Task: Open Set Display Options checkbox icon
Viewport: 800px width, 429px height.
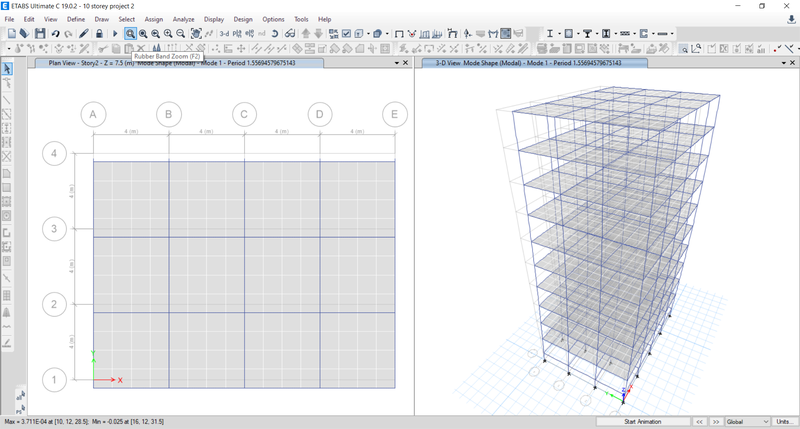Action: click(346, 34)
